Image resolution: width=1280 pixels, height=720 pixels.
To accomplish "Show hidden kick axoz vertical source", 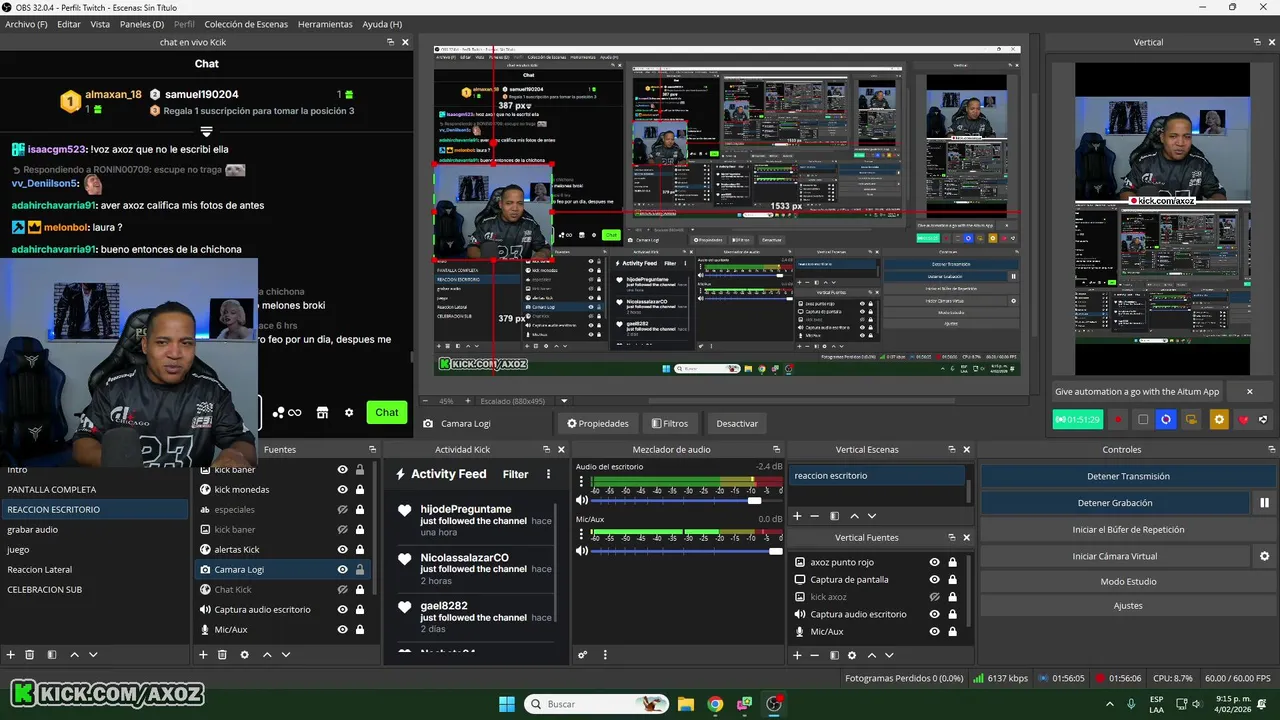I will click(935, 597).
